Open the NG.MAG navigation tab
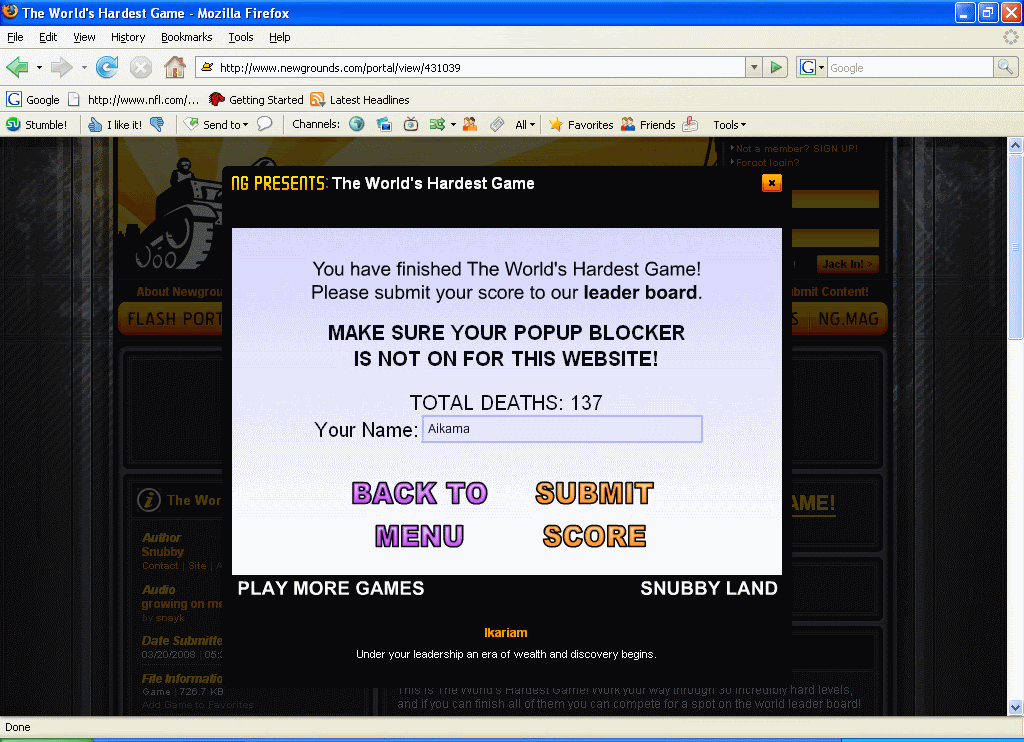 coord(848,319)
